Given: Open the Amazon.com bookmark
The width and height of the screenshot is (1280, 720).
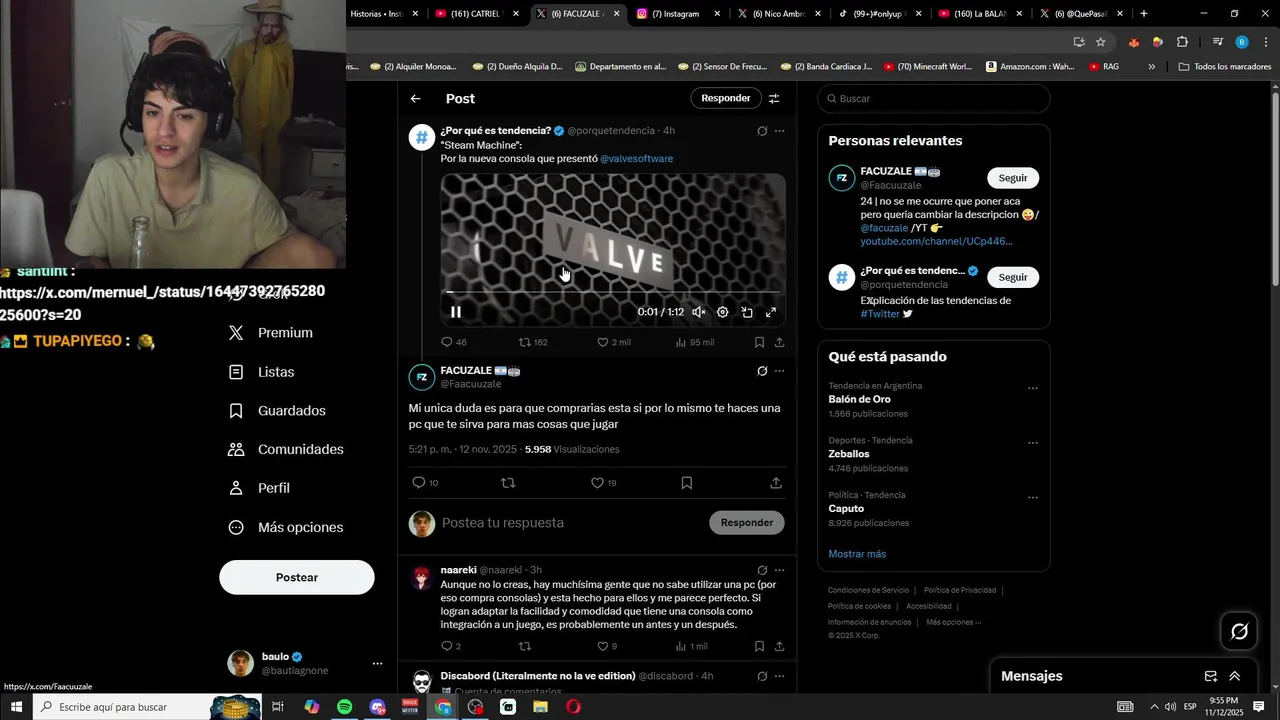Looking at the screenshot, I should coord(1030,67).
